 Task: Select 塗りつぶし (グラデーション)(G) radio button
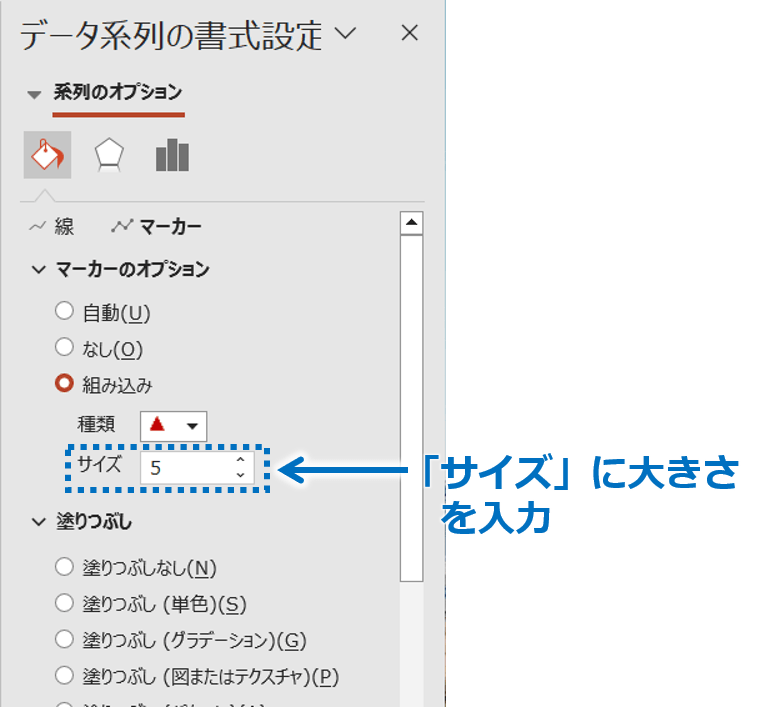[x=64, y=639]
